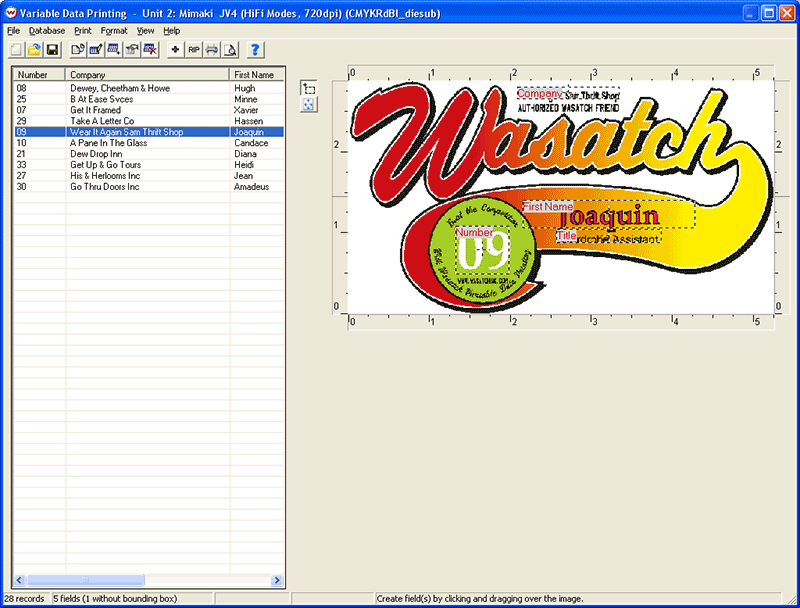Click the first name 'Amadeus'
This screenshot has height=608, width=800.
pos(252,187)
